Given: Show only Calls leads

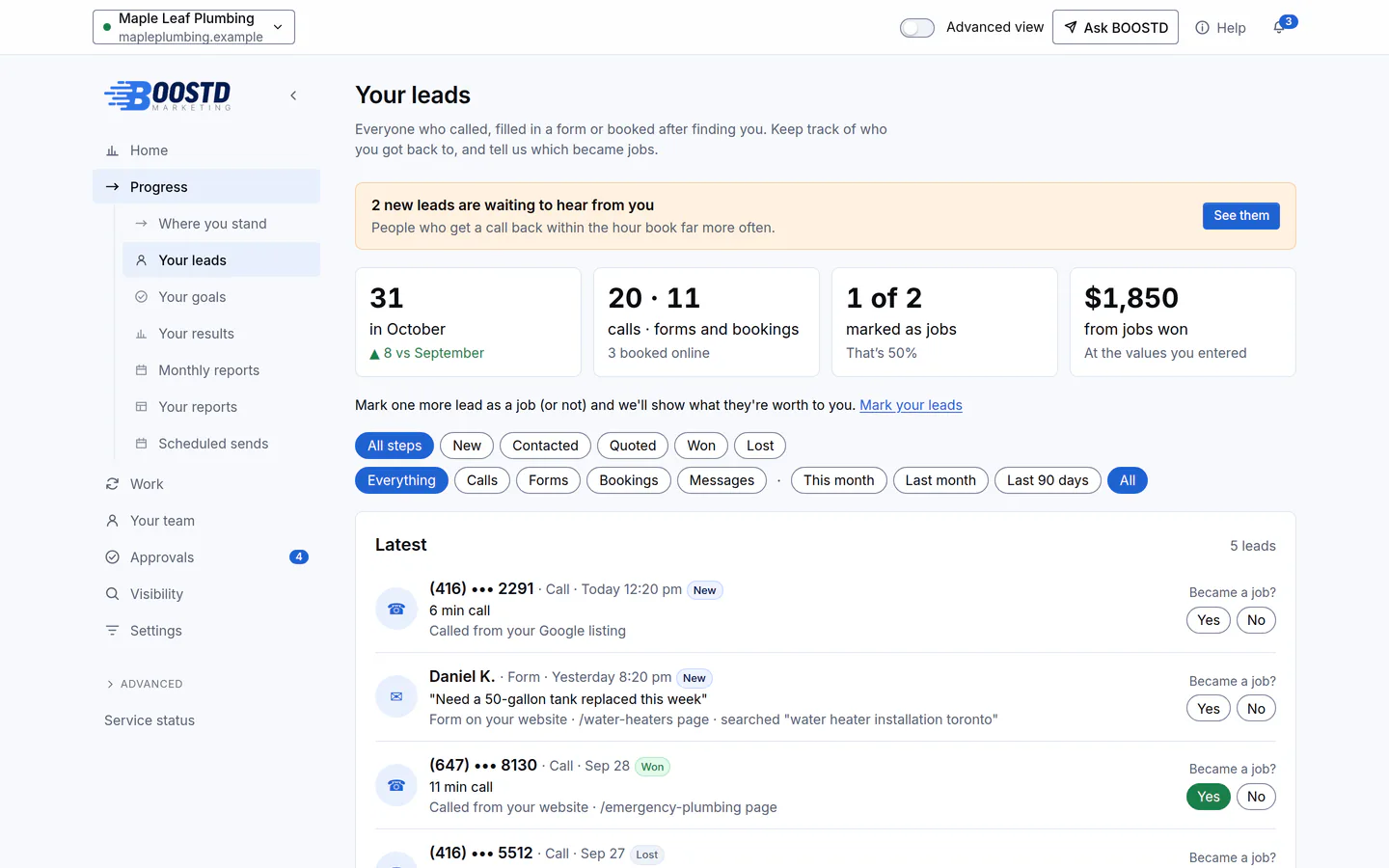Looking at the screenshot, I should (482, 480).
